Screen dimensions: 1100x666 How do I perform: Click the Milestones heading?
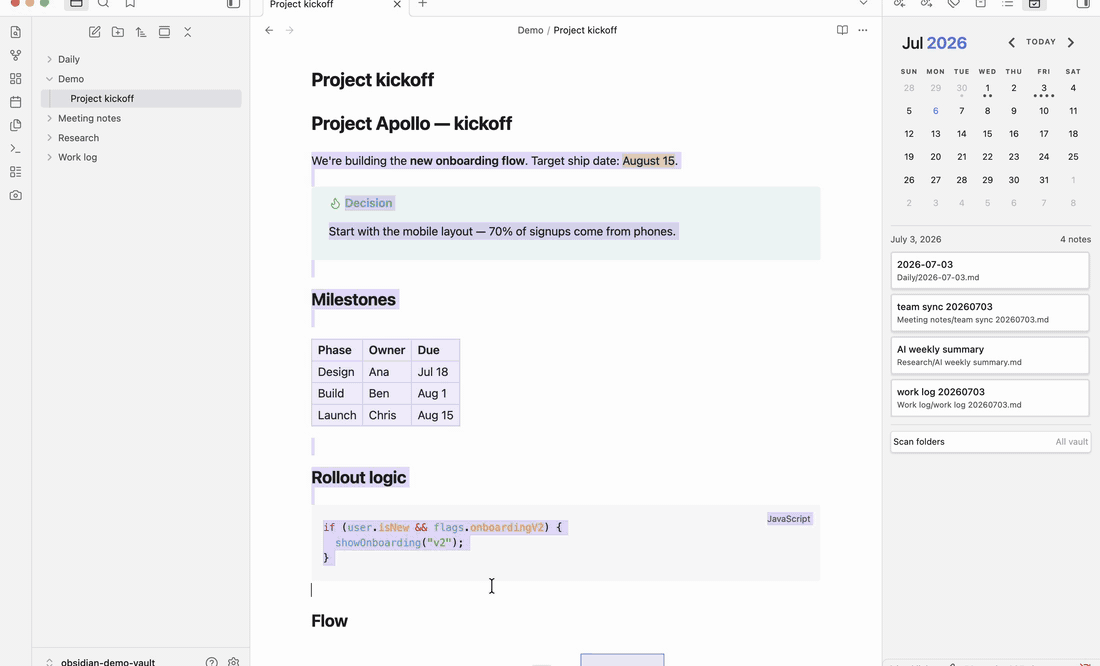[x=354, y=300]
